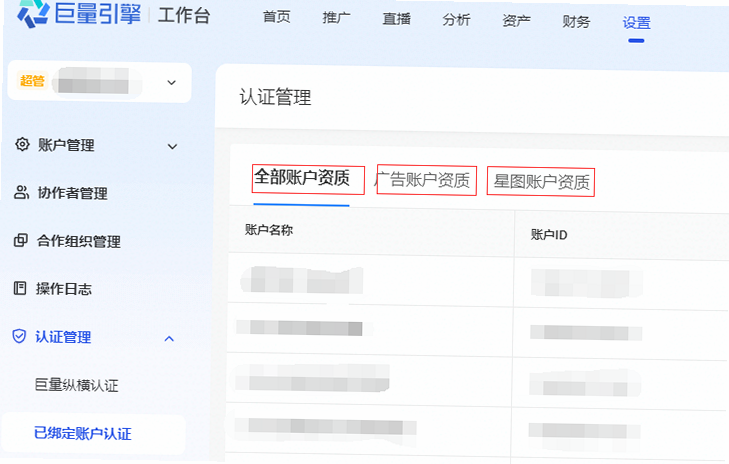Click the 操作日志 log icon
This screenshot has height=464, width=729.
point(20,288)
